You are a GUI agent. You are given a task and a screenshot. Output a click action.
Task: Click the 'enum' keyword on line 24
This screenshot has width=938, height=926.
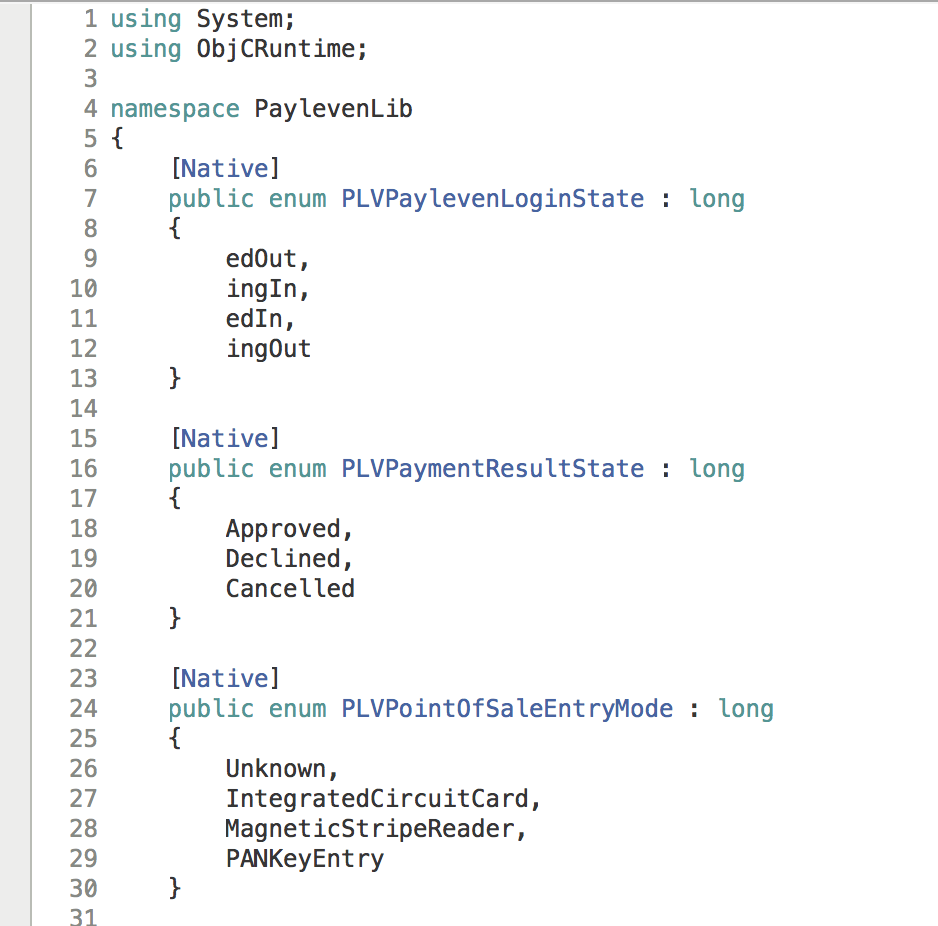pyautogui.click(x=297, y=709)
